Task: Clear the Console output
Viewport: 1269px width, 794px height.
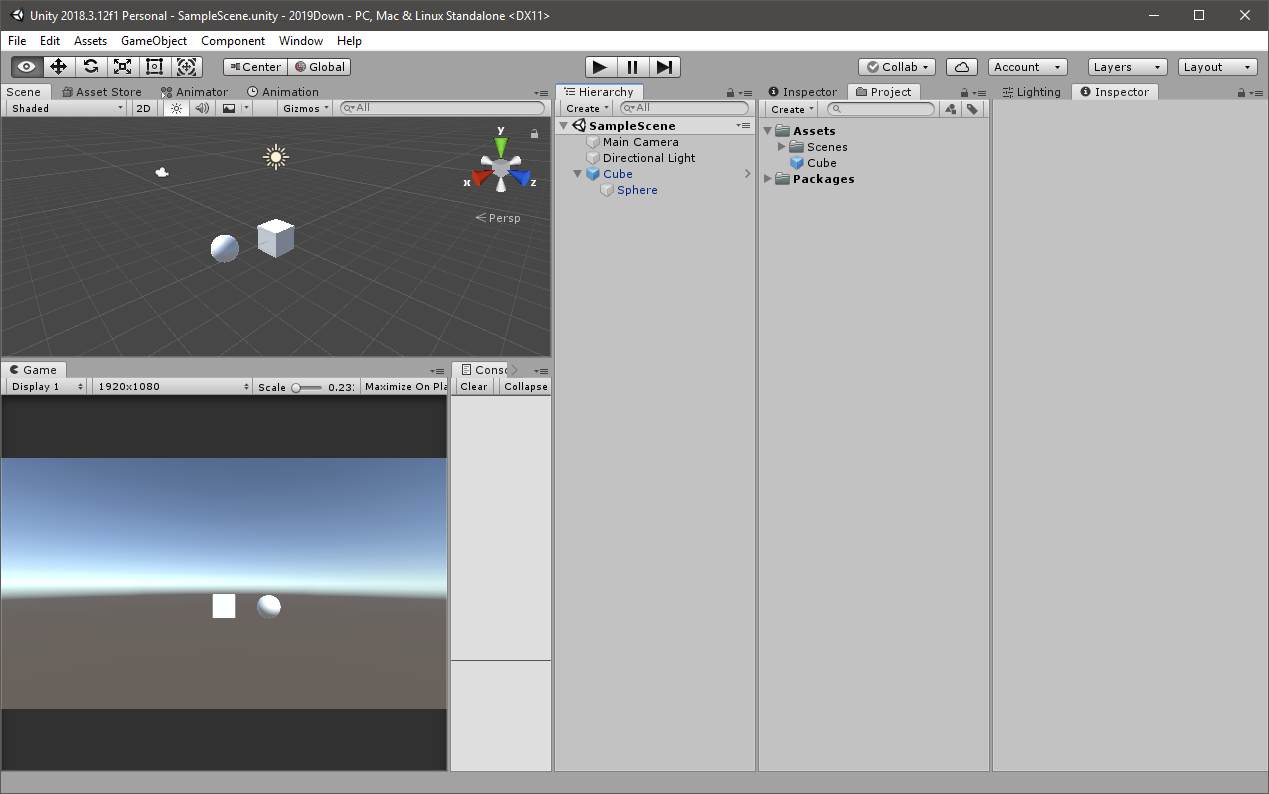Action: coord(473,386)
